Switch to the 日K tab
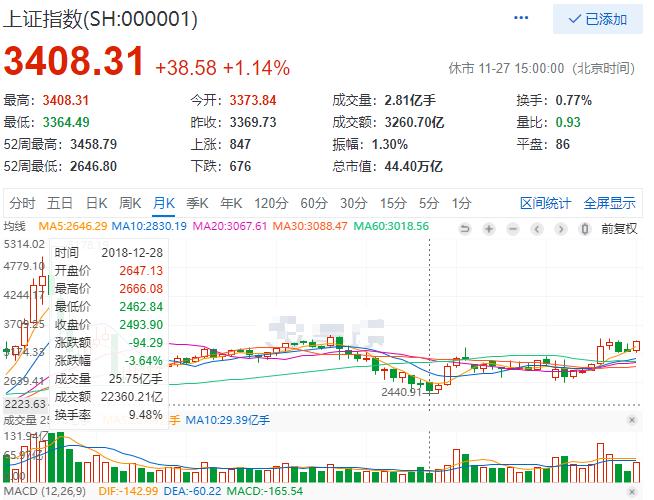654x500 pixels. pos(96,203)
